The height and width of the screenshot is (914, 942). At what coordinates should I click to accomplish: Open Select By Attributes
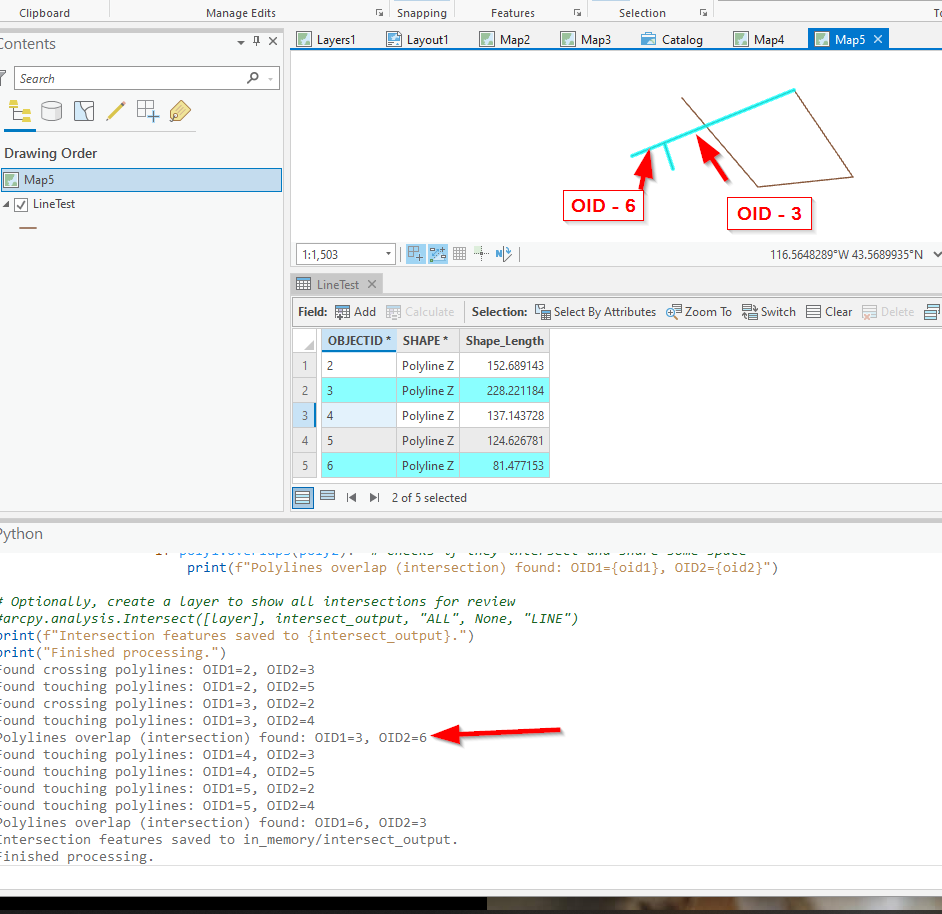[595, 312]
